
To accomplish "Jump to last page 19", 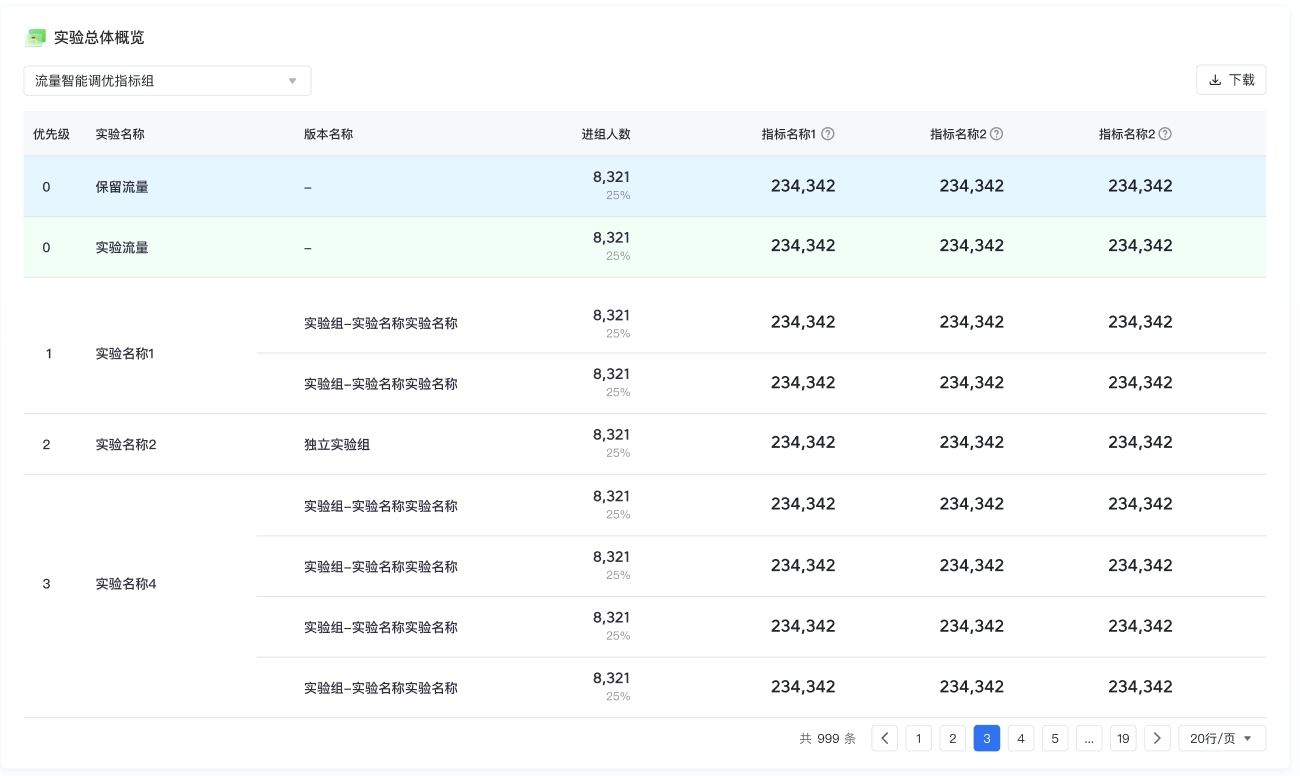I will point(1123,738).
